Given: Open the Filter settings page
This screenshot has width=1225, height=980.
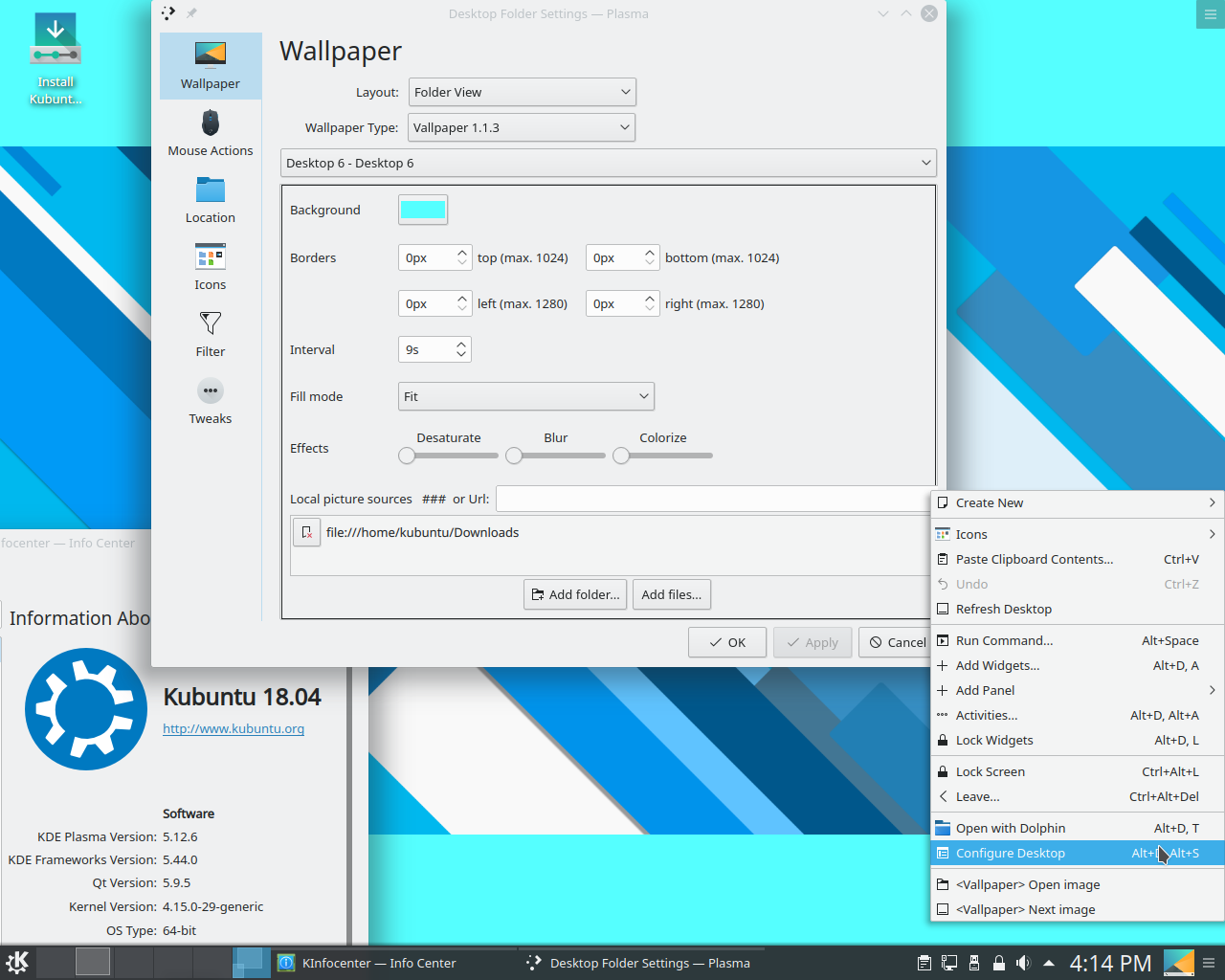Looking at the screenshot, I should [211, 334].
